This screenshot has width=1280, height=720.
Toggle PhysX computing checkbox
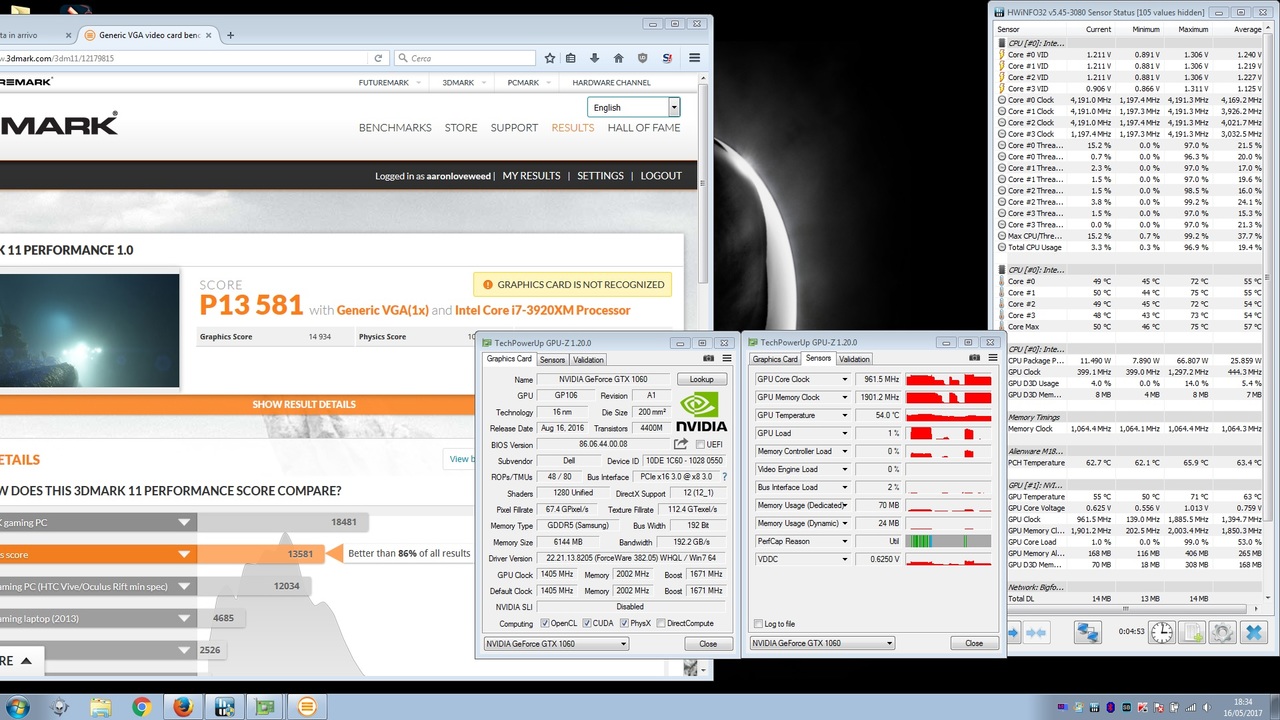point(624,623)
